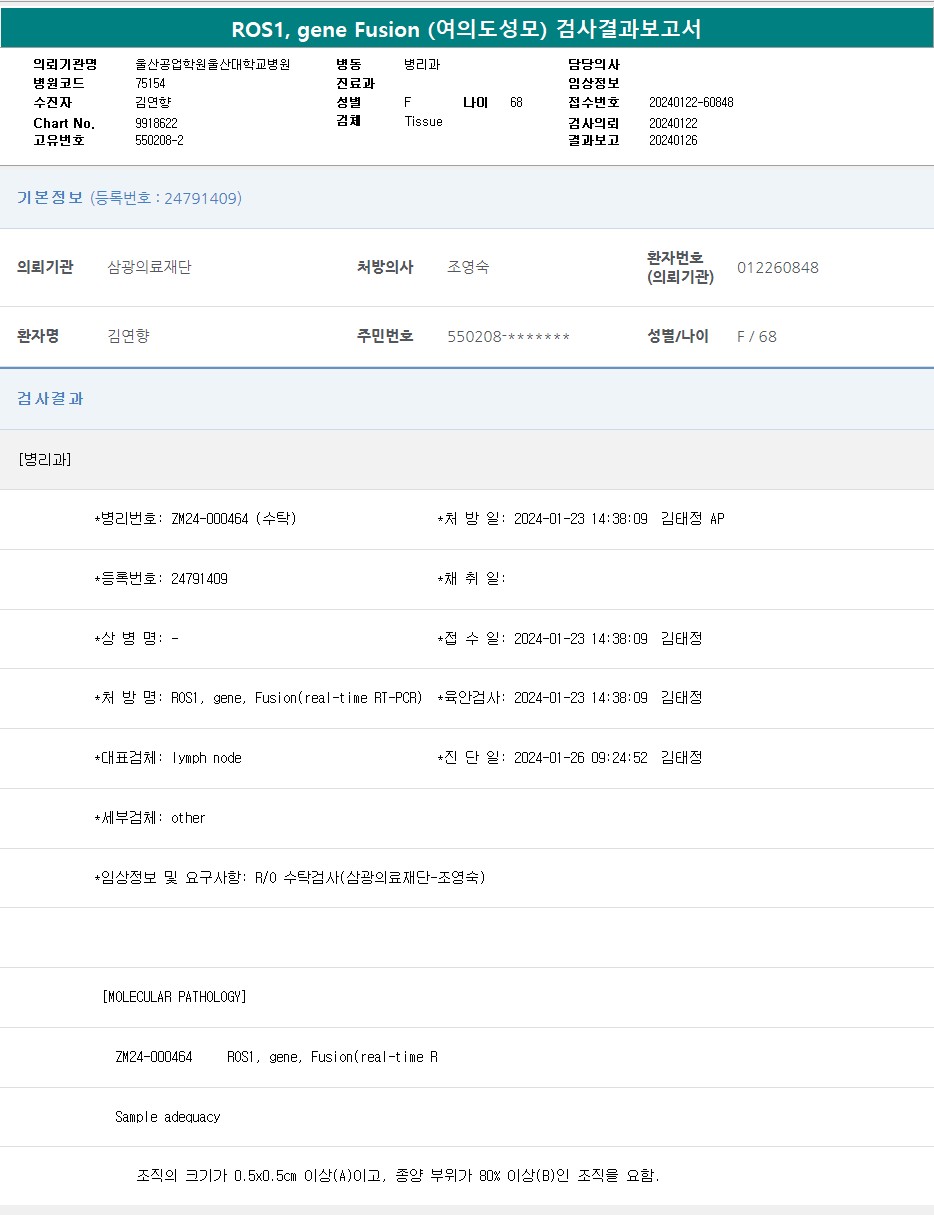Click the Chart No. 9918622 value

(x=156, y=123)
